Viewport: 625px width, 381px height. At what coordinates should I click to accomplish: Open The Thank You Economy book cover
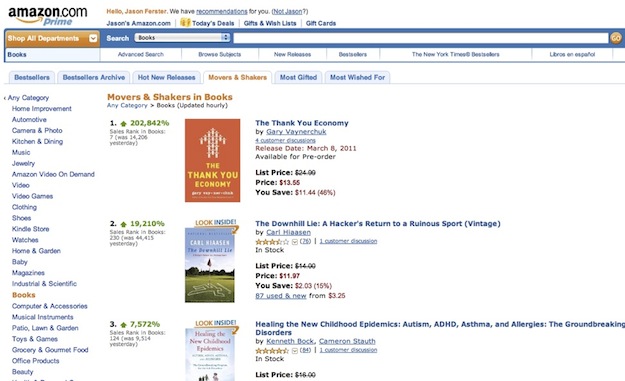tap(212, 160)
